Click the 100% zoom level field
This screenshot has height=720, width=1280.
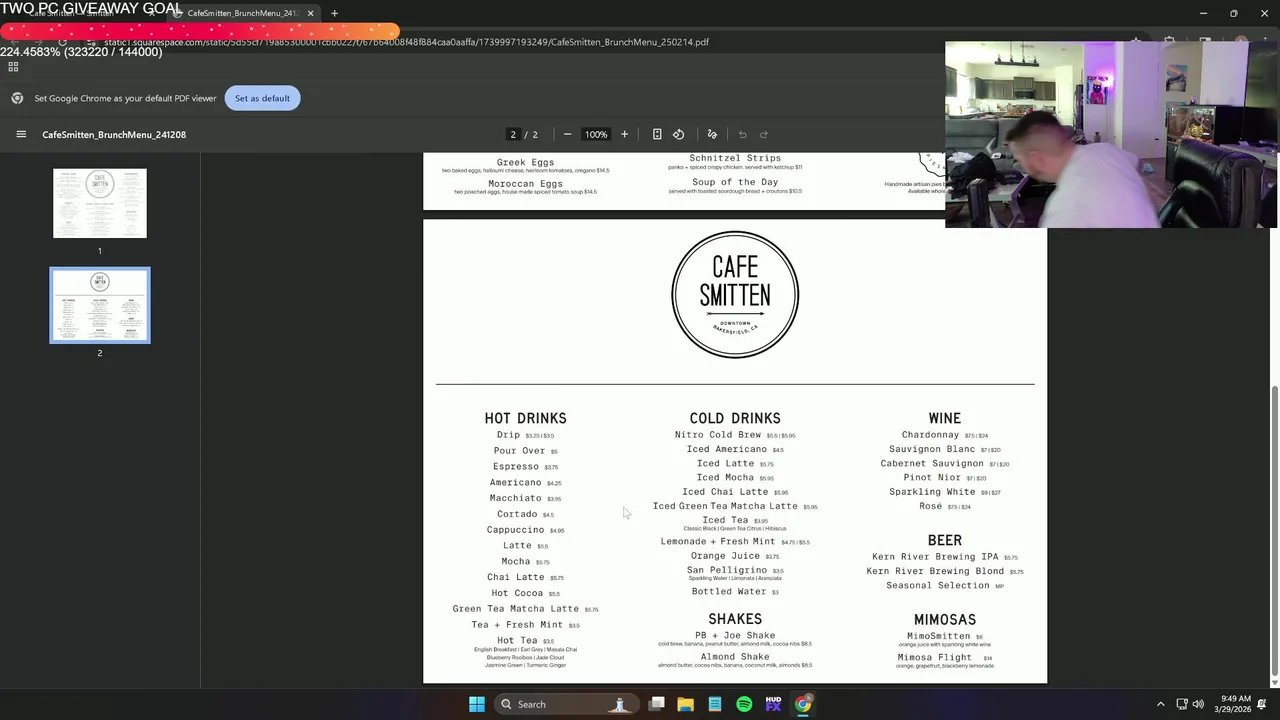(596, 134)
